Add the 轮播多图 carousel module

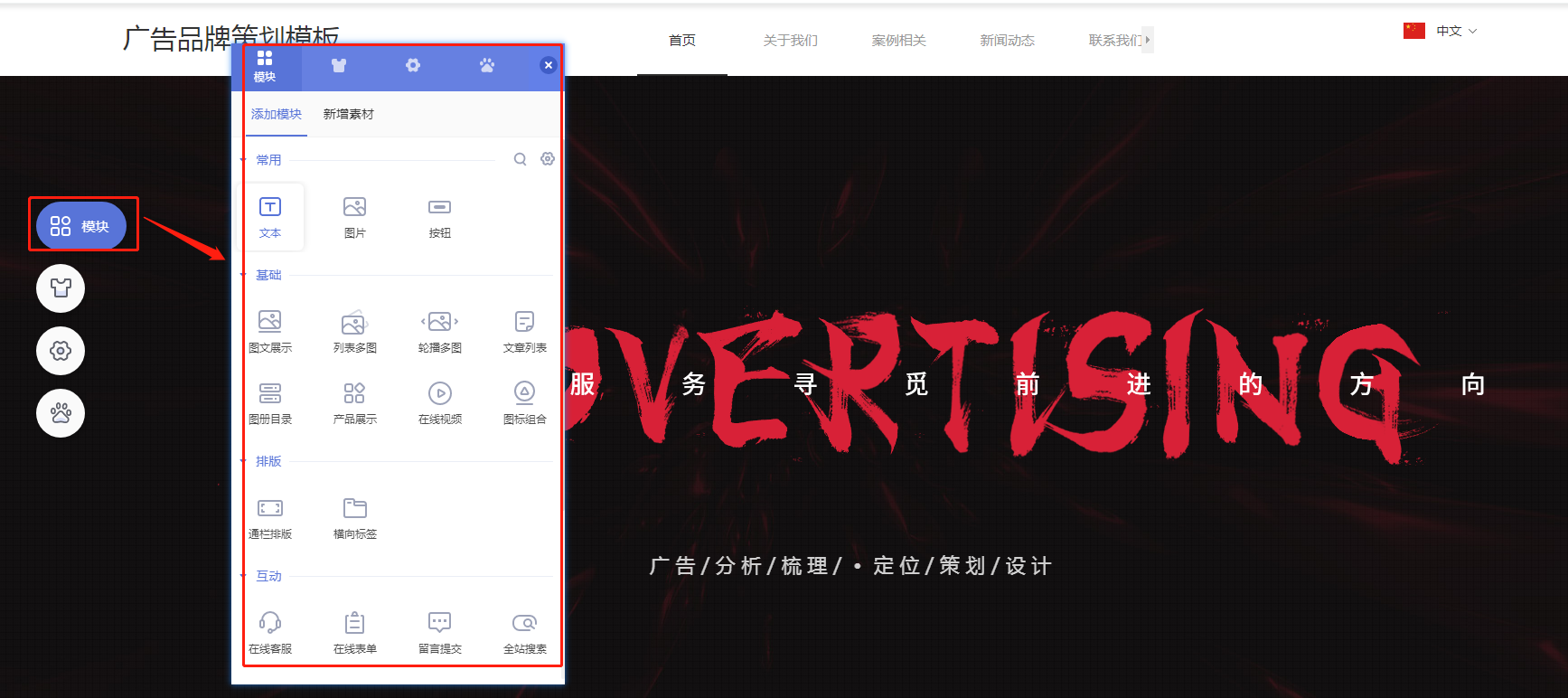point(440,332)
